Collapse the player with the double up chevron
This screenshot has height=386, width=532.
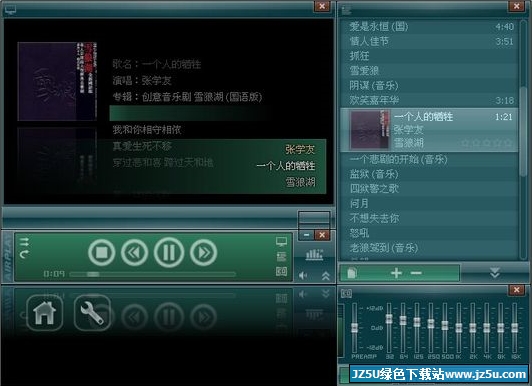point(326,276)
